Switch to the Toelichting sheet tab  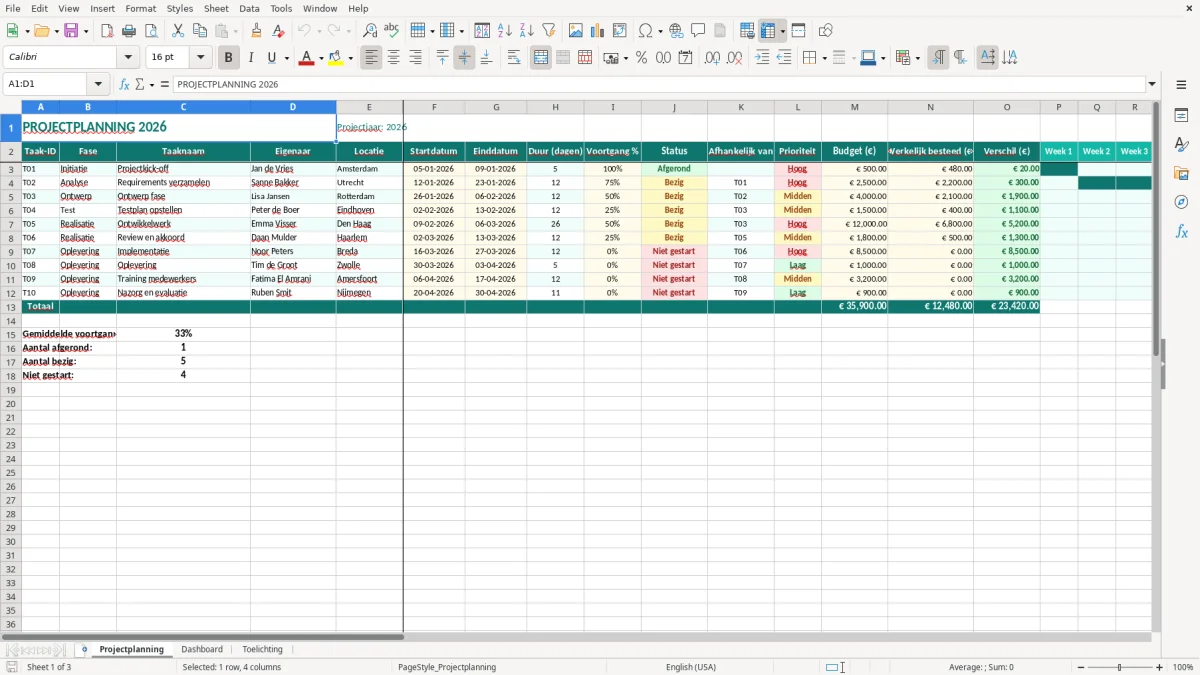click(263, 650)
